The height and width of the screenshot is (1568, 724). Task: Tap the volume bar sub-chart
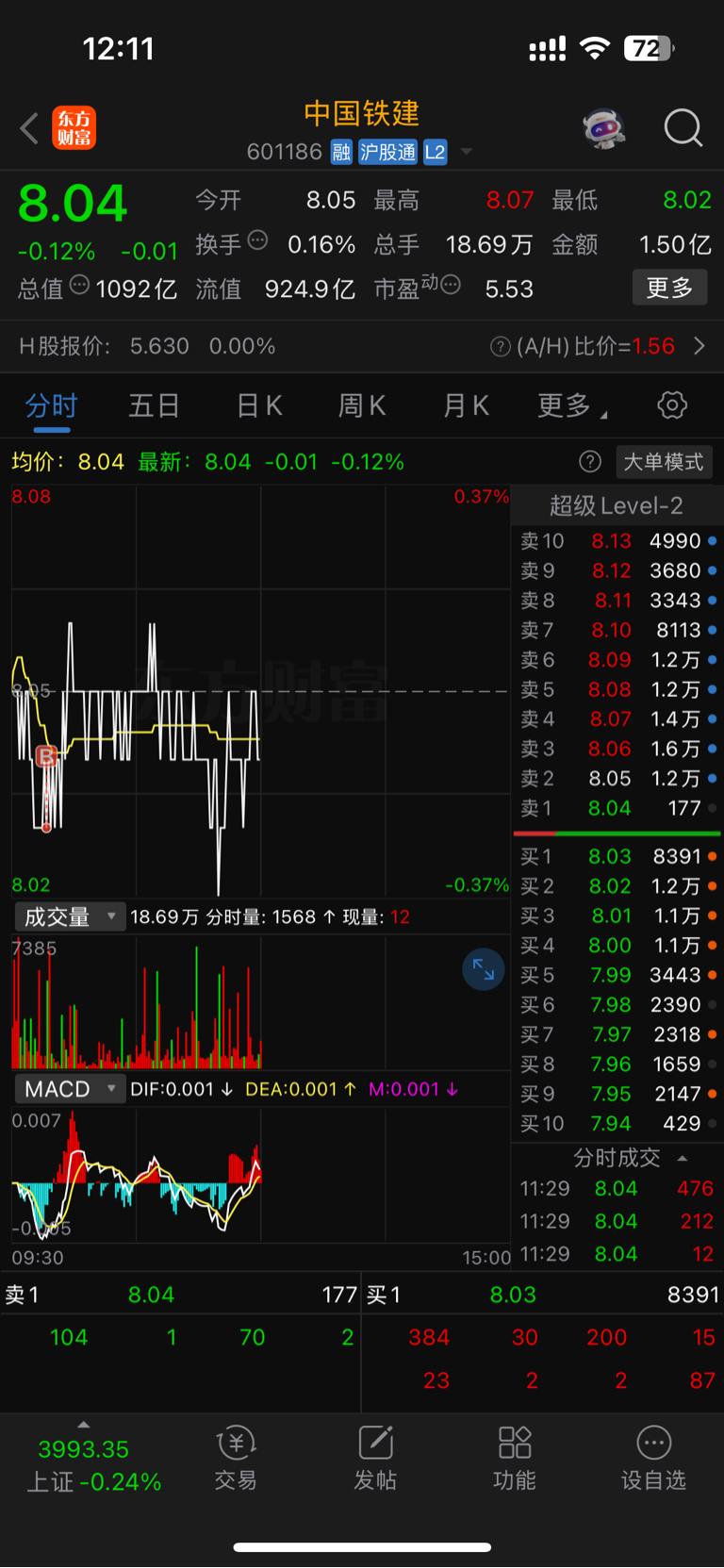coord(261,1001)
